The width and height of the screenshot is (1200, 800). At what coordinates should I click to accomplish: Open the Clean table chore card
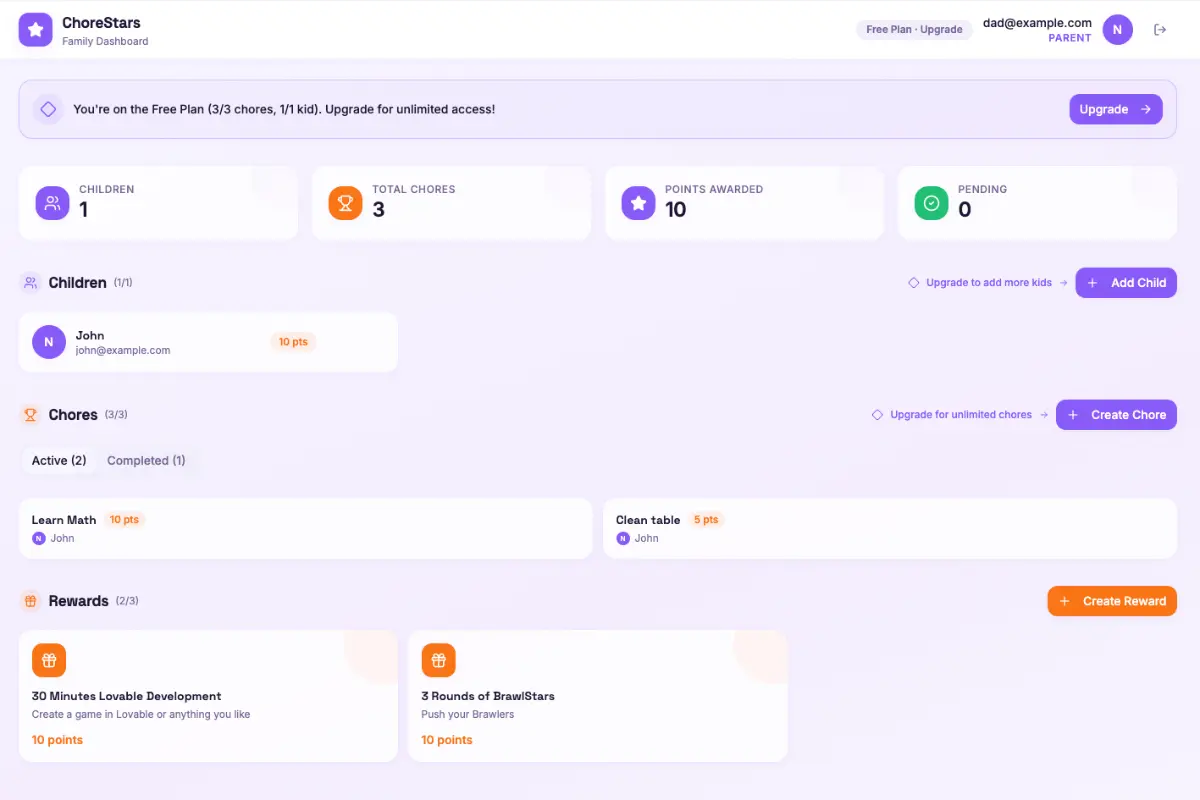(889, 527)
